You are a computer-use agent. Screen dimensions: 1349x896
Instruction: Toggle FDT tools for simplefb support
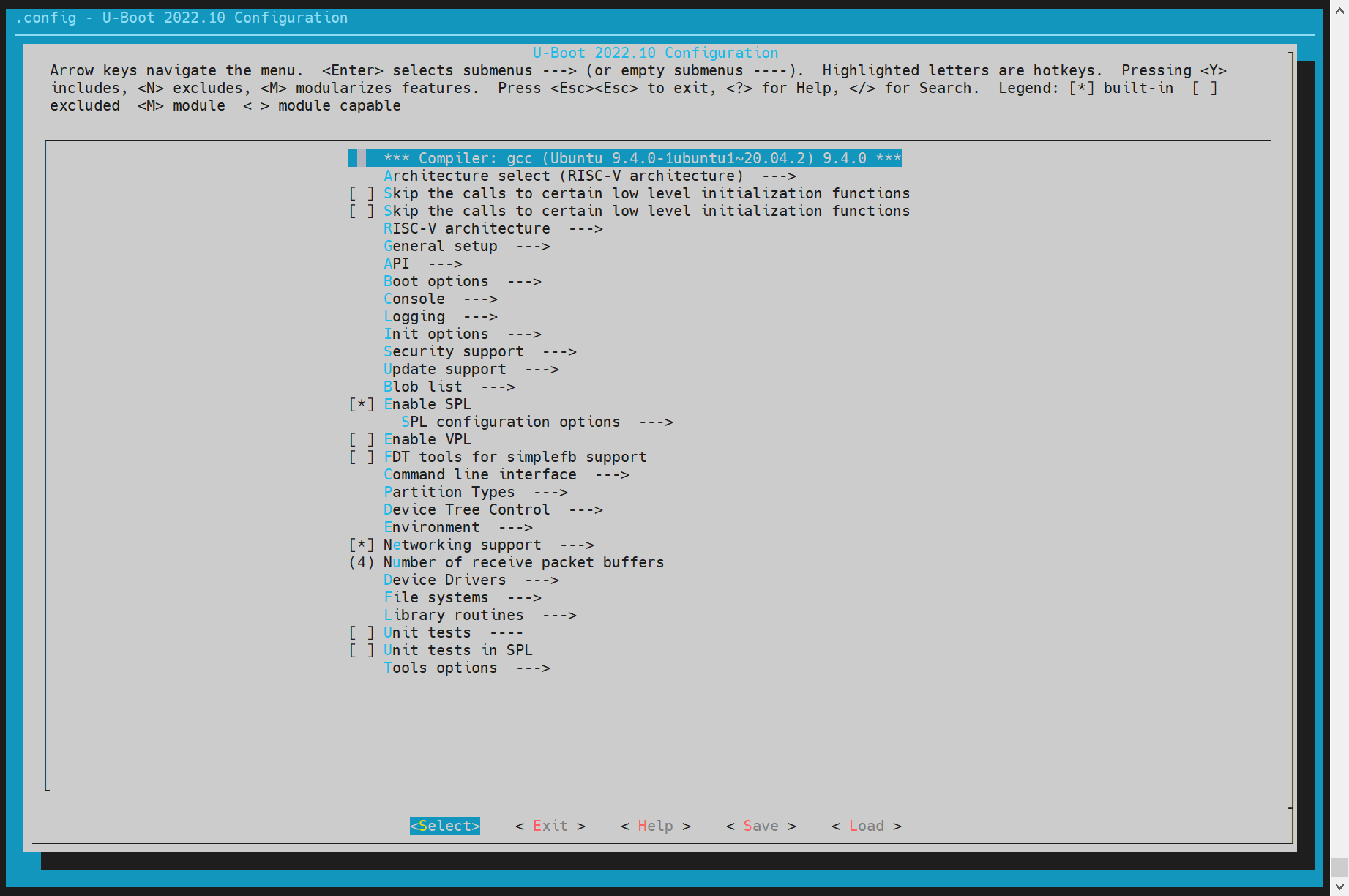coord(362,457)
